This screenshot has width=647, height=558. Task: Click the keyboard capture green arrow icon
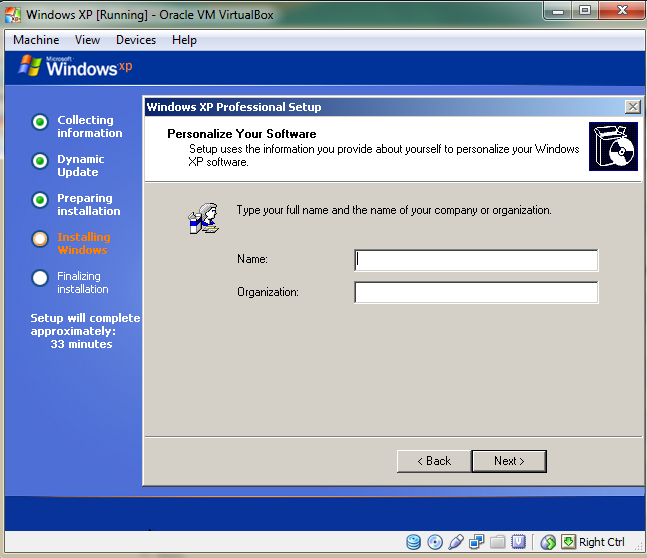568,541
